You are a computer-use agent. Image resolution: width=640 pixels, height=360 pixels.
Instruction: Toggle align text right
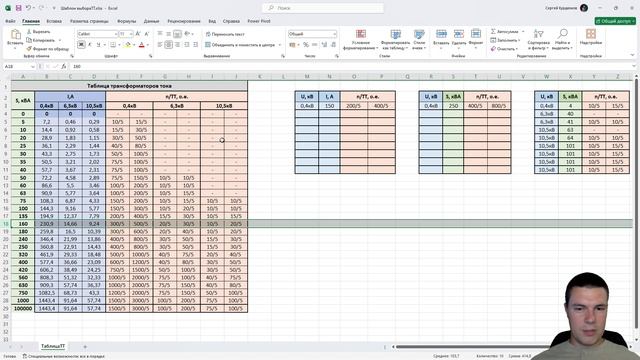(178, 45)
